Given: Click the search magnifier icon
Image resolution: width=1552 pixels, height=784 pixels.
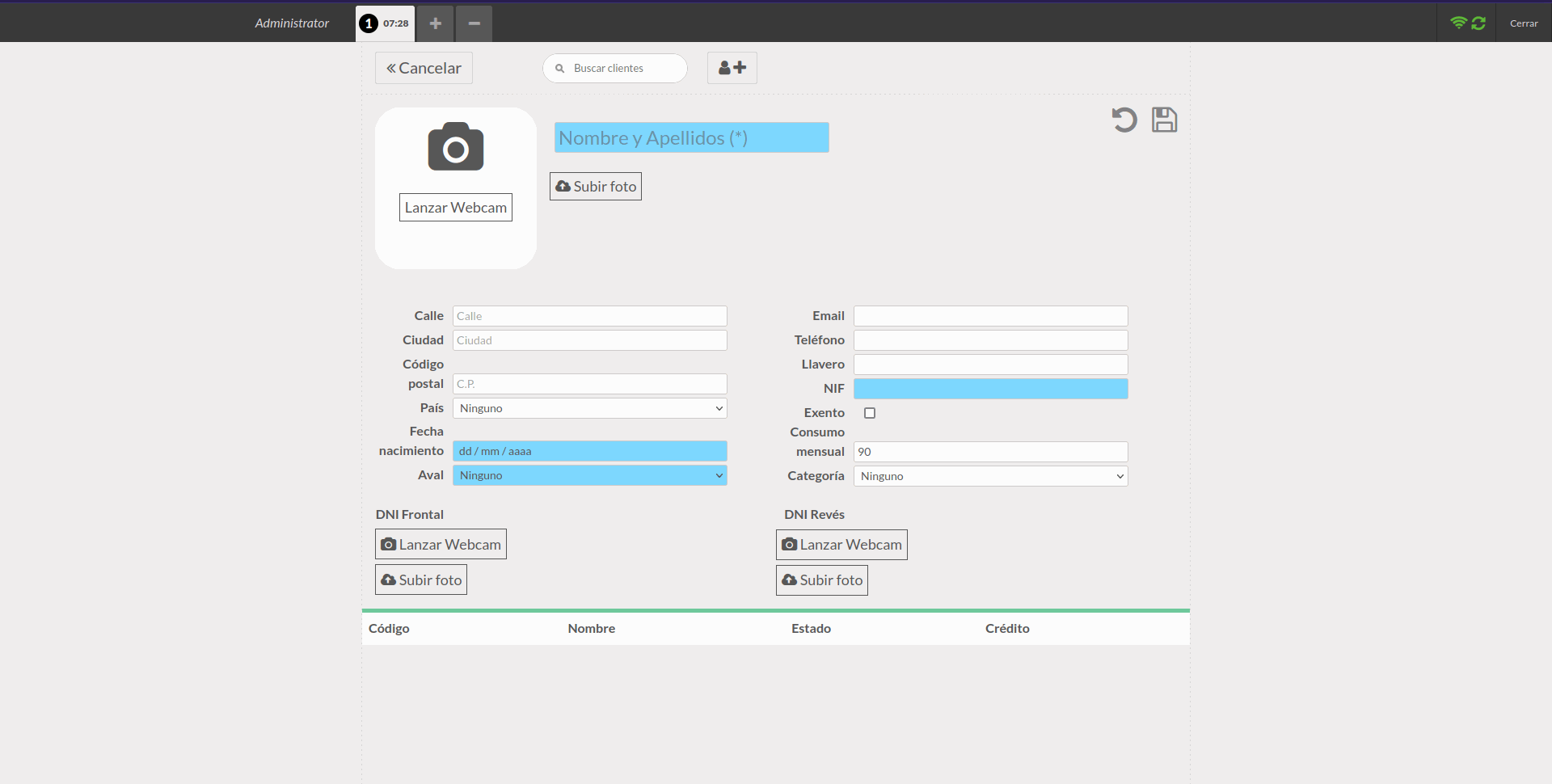Looking at the screenshot, I should [x=559, y=69].
